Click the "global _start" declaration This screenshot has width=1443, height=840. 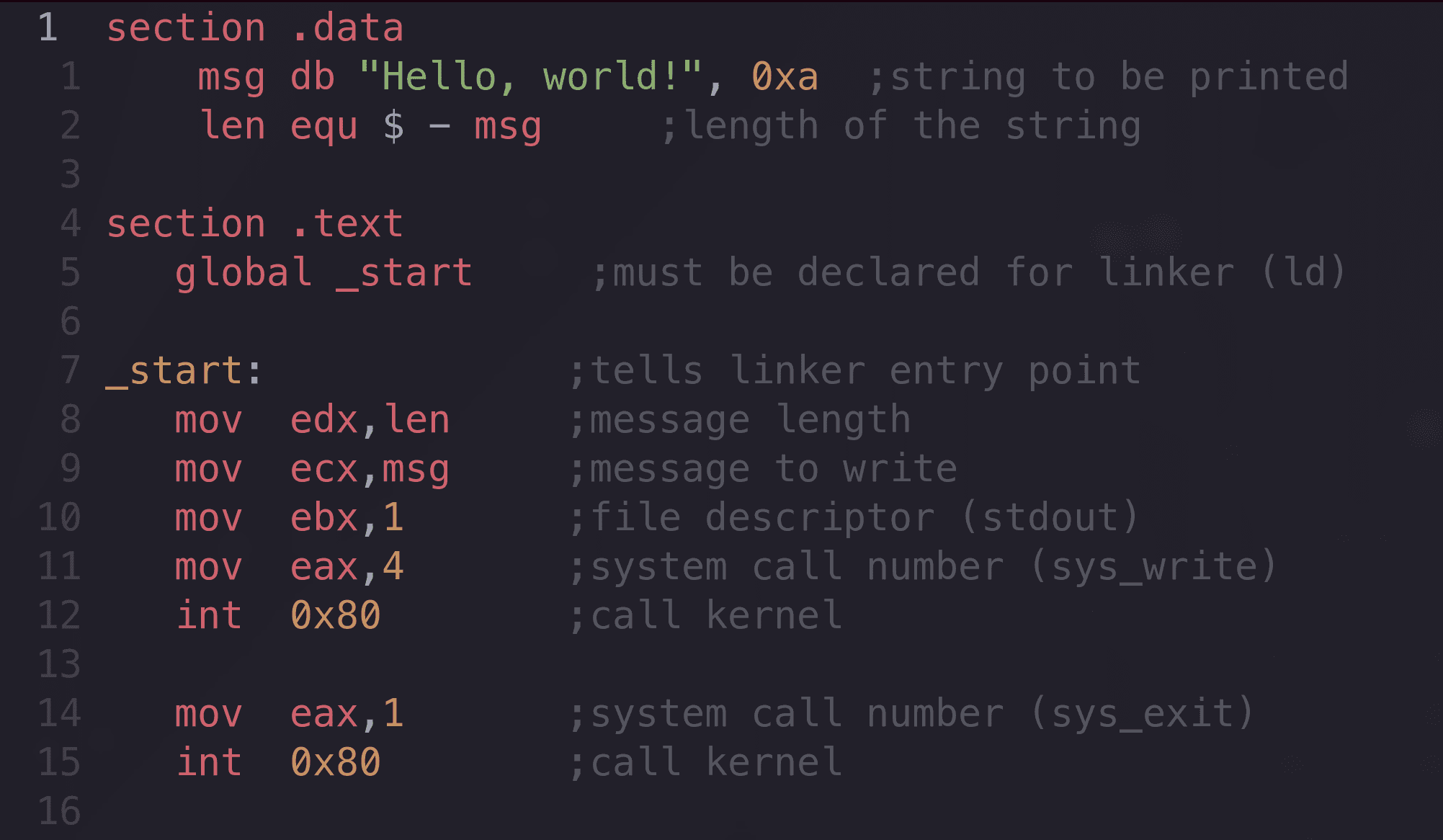[x=323, y=273]
